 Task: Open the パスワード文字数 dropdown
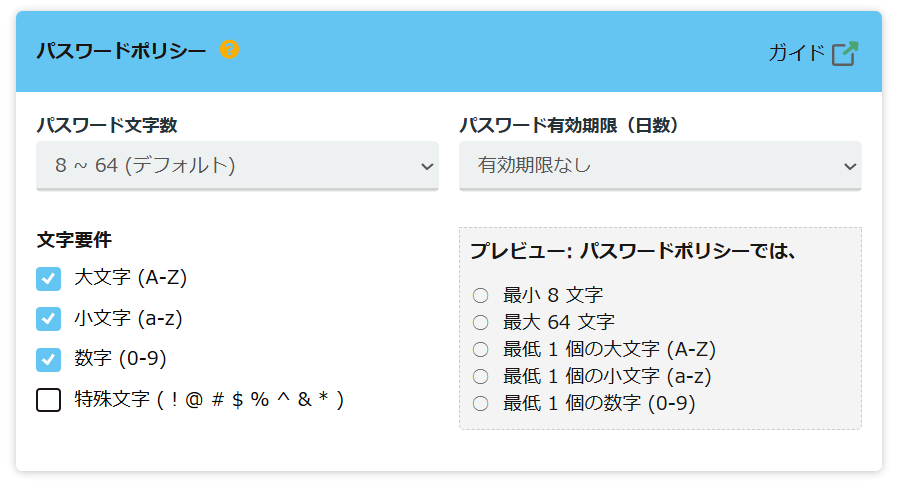[237, 165]
